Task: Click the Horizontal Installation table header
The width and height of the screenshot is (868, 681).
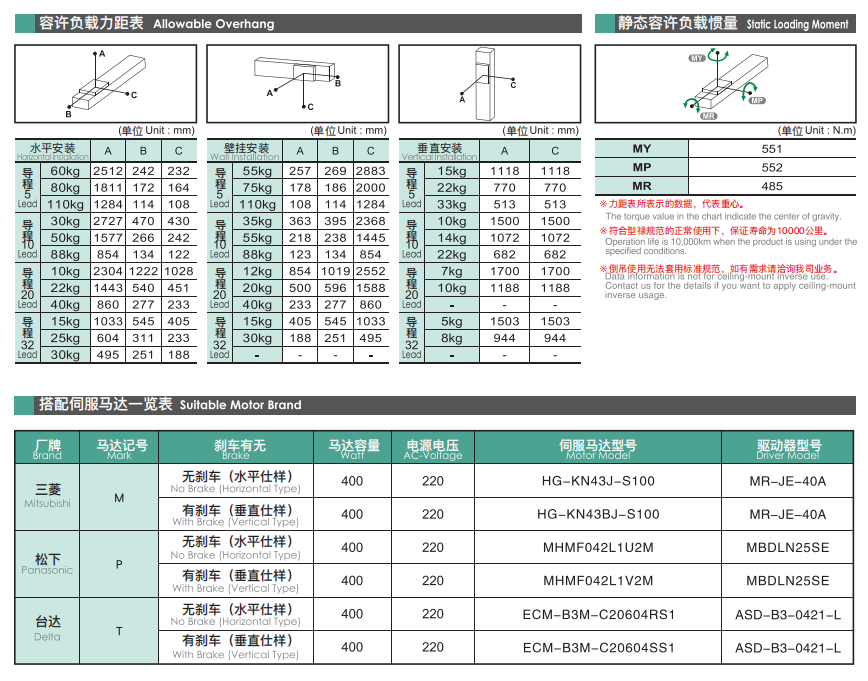Action: click(52, 151)
